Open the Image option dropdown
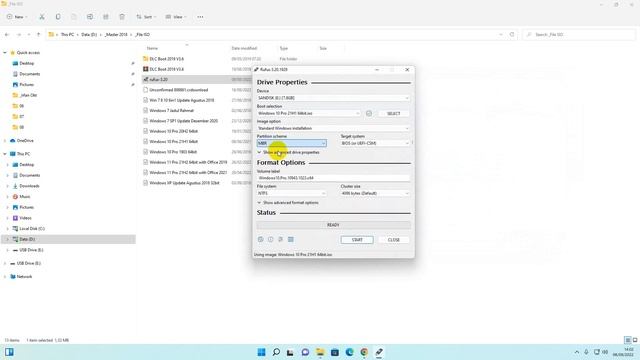Image resolution: width=640 pixels, height=360 pixels. click(333, 128)
